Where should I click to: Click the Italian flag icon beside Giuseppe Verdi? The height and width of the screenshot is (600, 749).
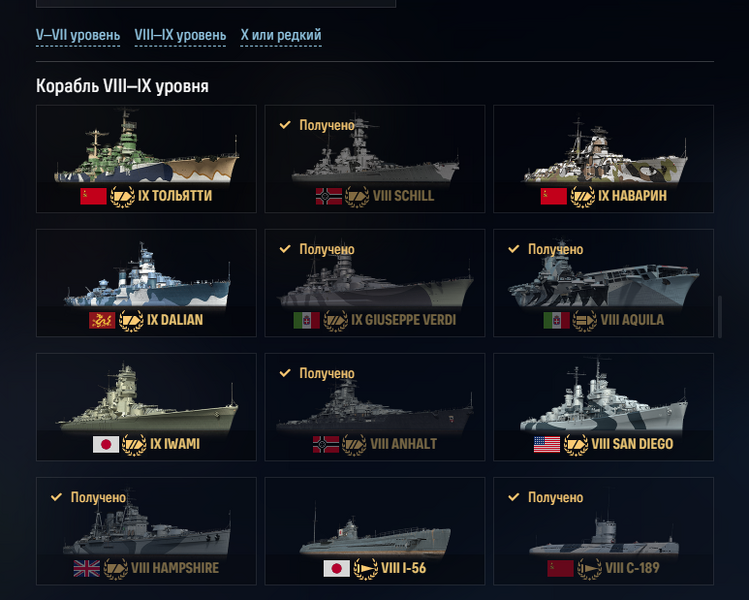pos(306,320)
